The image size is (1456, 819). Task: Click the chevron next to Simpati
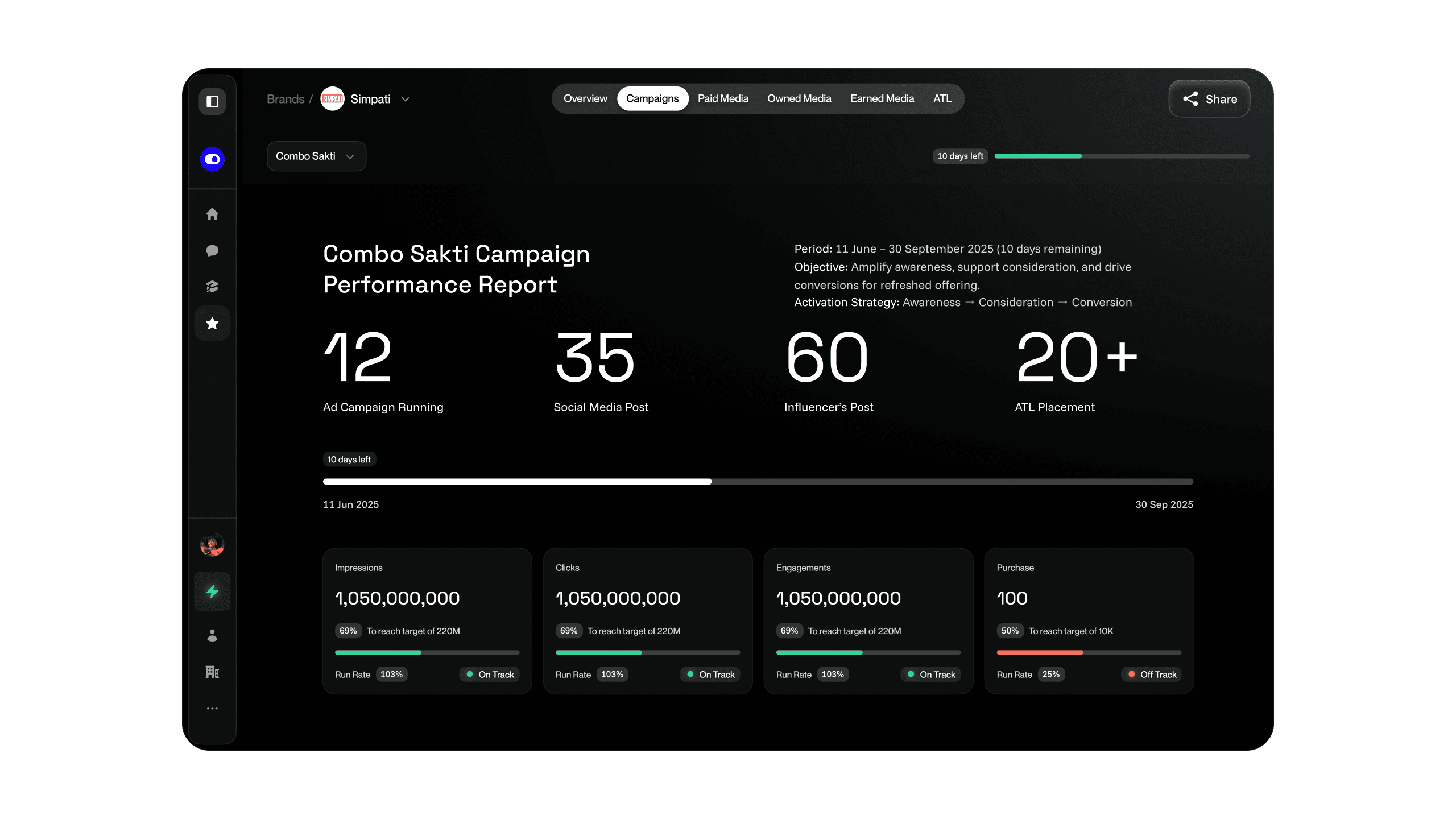pos(406,99)
